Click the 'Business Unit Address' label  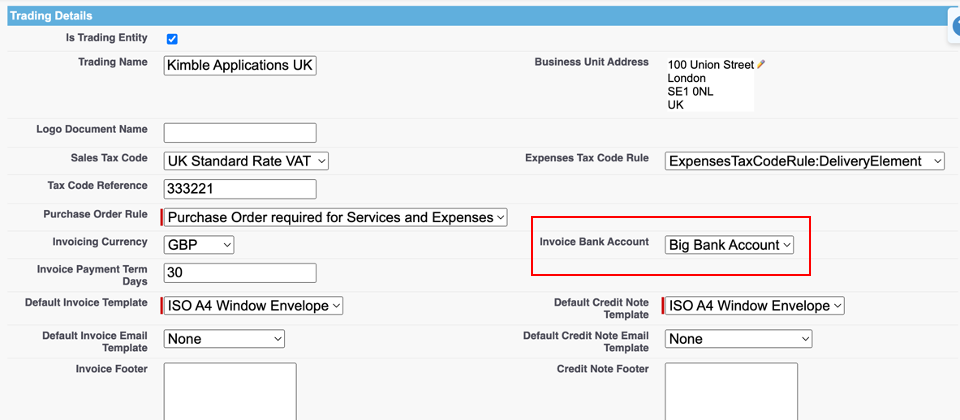pyautogui.click(x=591, y=62)
